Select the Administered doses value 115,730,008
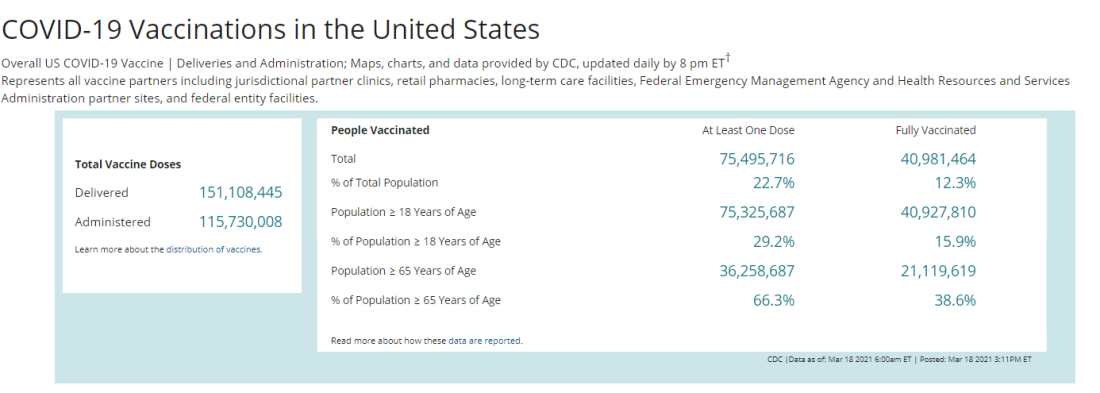 coord(241,222)
